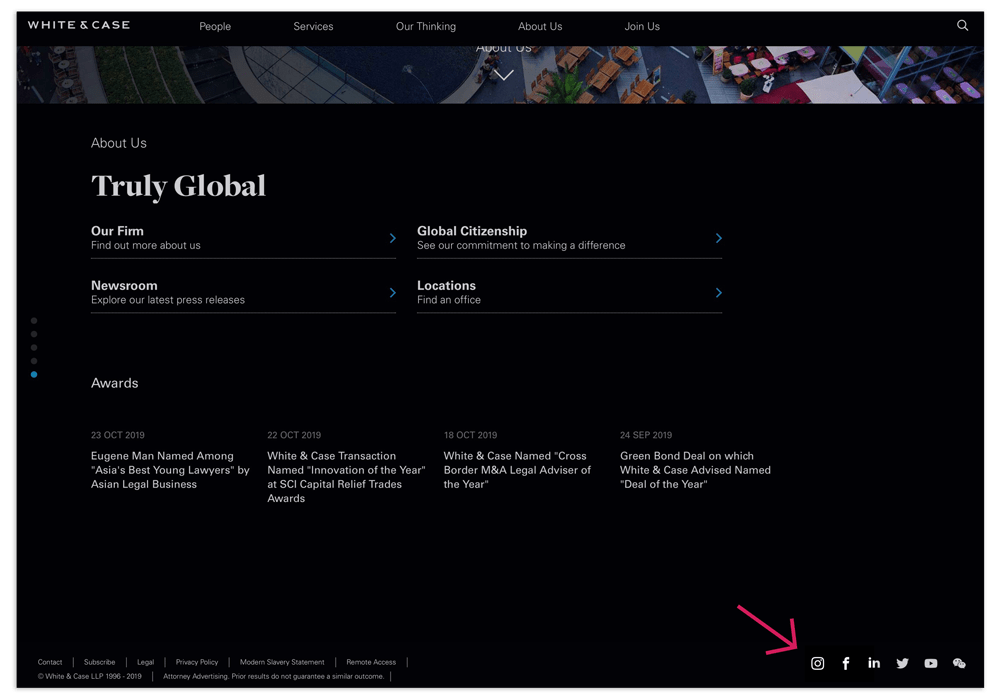Open the About Us menu item

tap(540, 26)
